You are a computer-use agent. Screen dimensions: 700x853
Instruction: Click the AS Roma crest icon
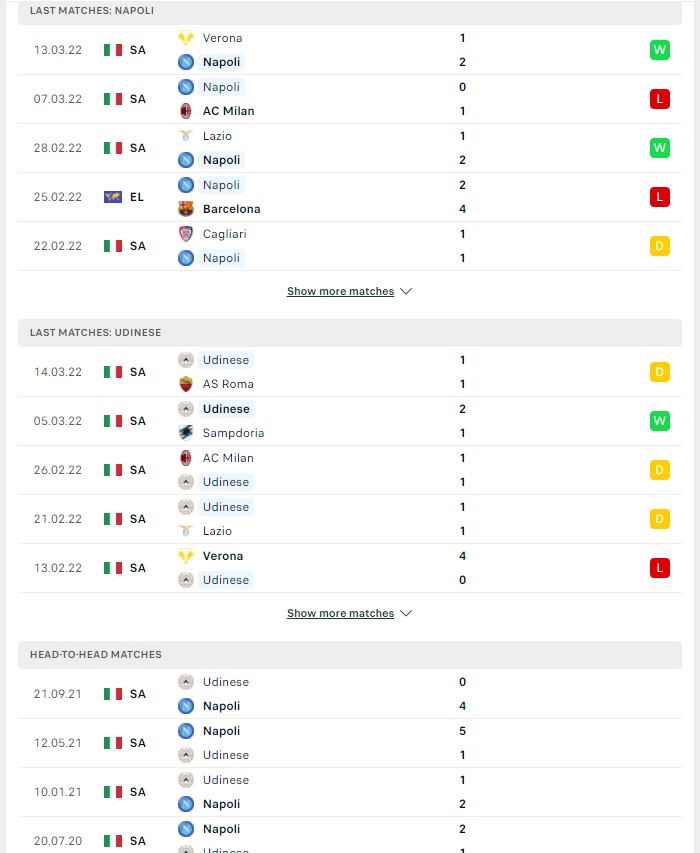click(x=186, y=384)
